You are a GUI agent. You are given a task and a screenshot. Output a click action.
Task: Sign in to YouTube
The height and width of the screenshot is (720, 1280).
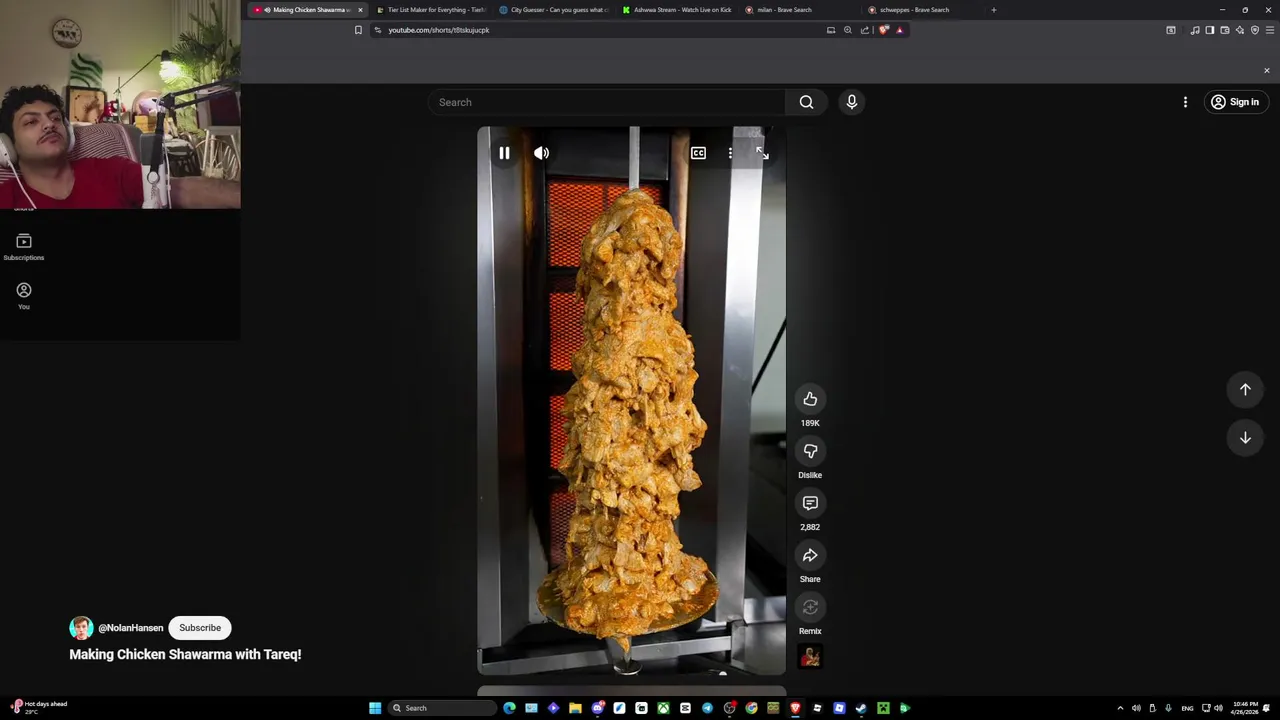pos(1235,102)
